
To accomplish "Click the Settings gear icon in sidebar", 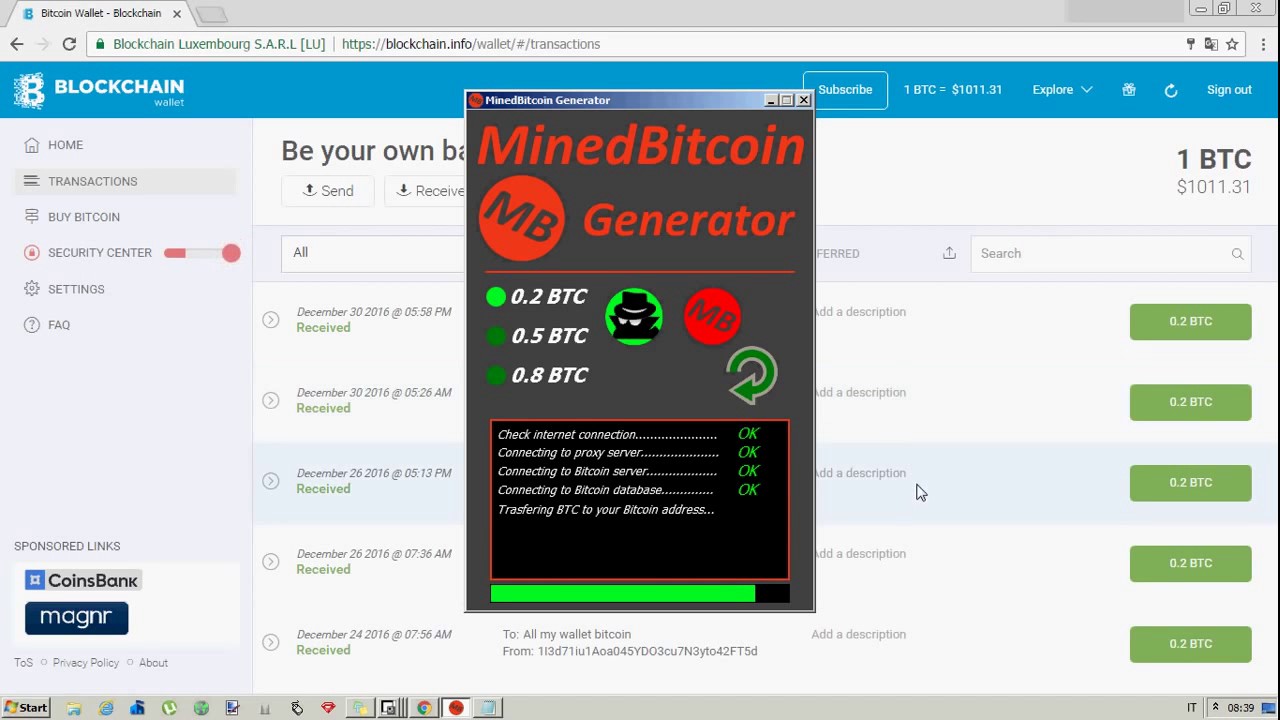I will 31,289.
